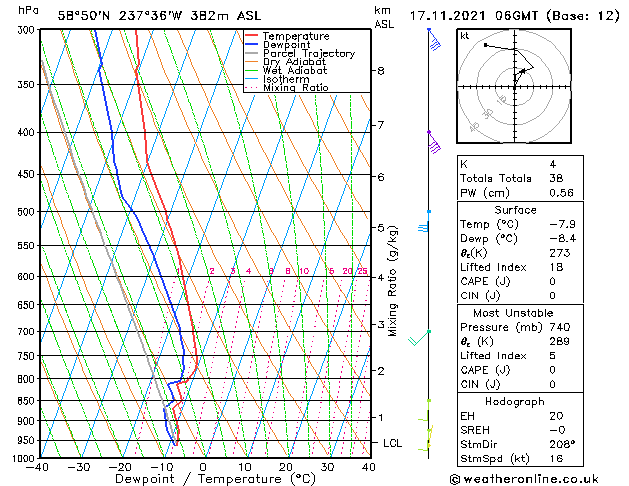Image resolution: width=629 pixels, height=486 pixels.
Task: Click the Mixing Ratio legend entry
Action: (296, 87)
